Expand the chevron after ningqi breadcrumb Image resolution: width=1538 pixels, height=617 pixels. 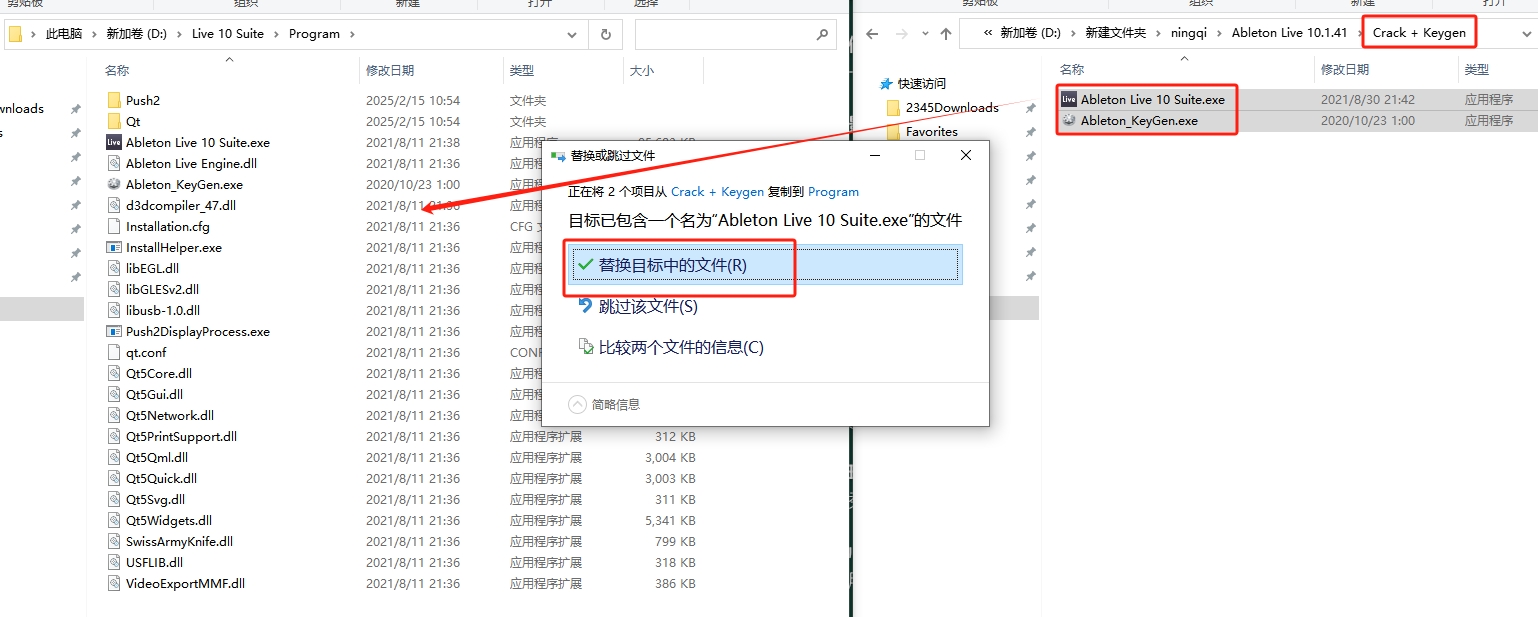click(1219, 33)
